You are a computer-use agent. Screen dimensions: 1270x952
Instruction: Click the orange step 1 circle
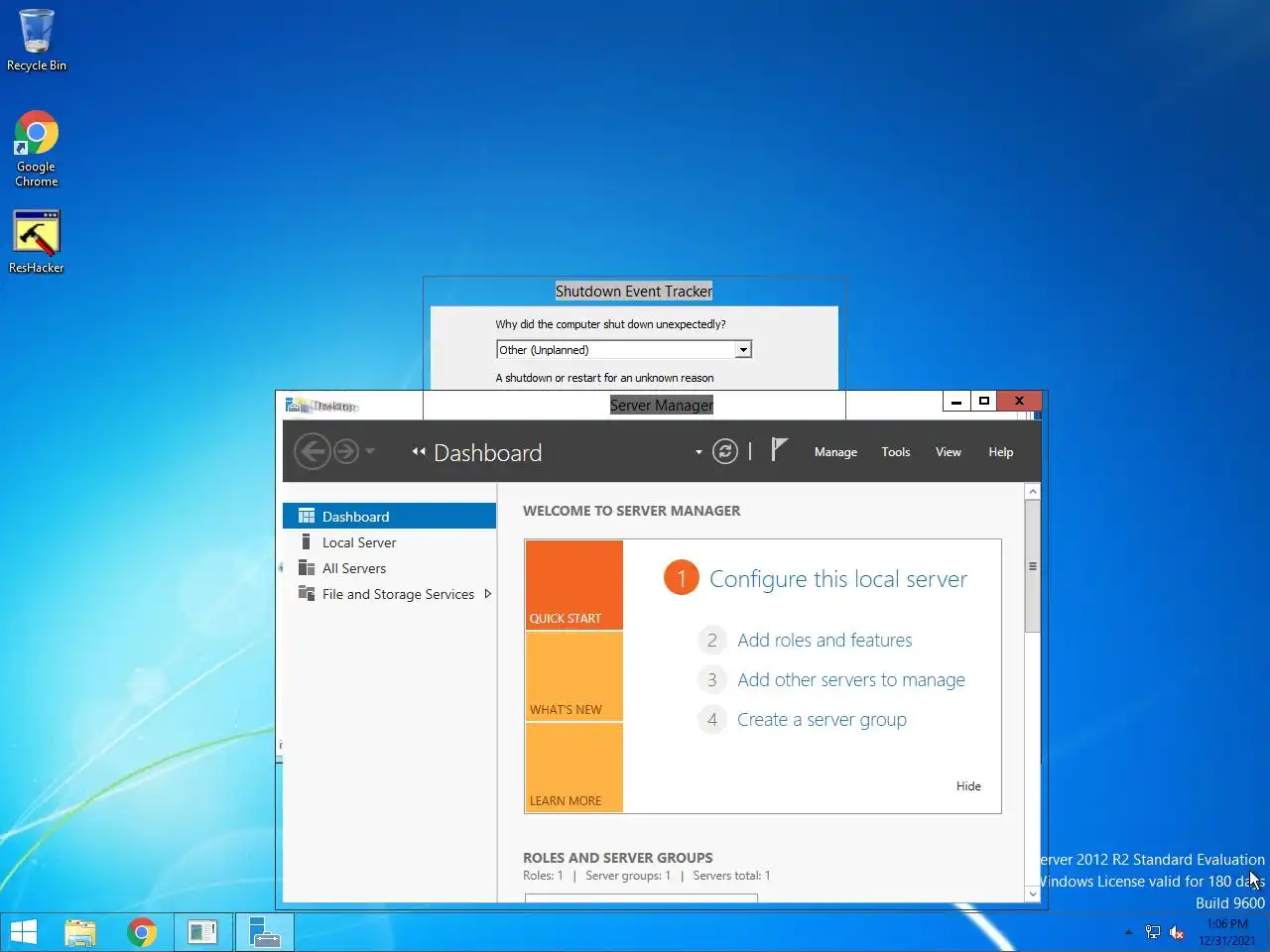click(681, 578)
